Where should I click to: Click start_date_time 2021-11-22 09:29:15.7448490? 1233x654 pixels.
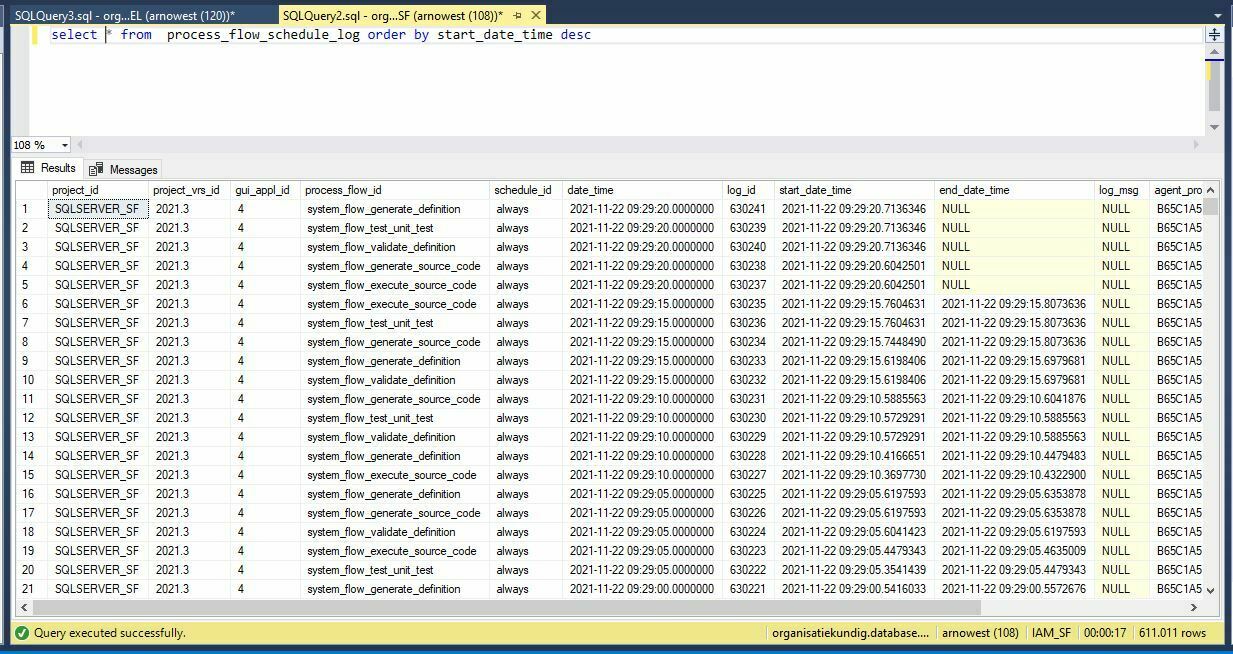(x=855, y=342)
